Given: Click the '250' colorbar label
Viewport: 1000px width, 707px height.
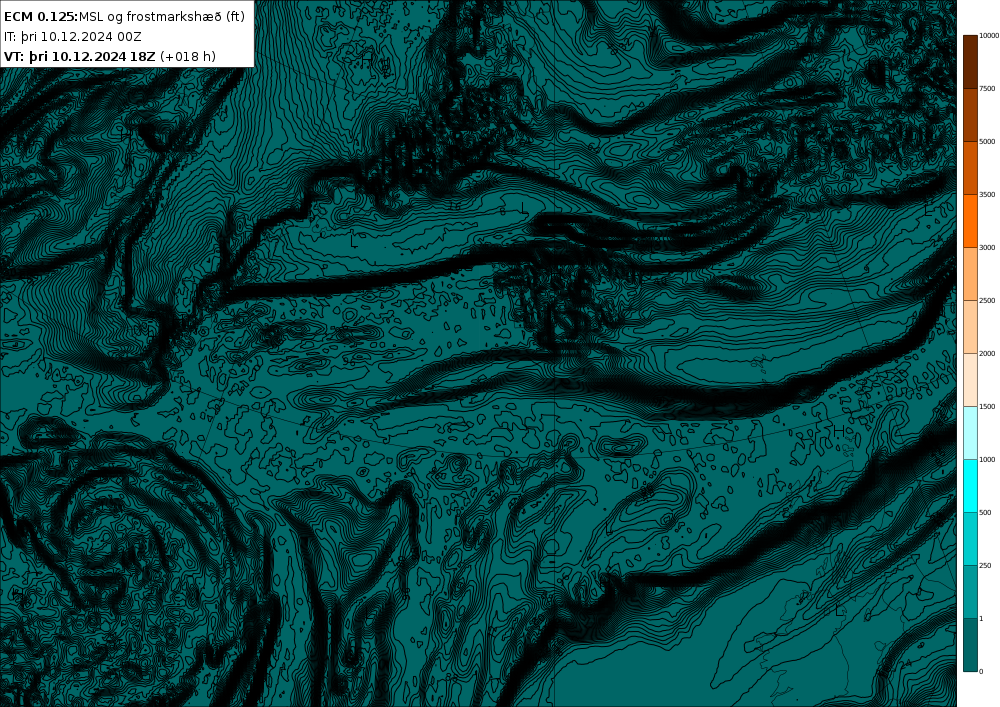Looking at the screenshot, I should 985,565.
